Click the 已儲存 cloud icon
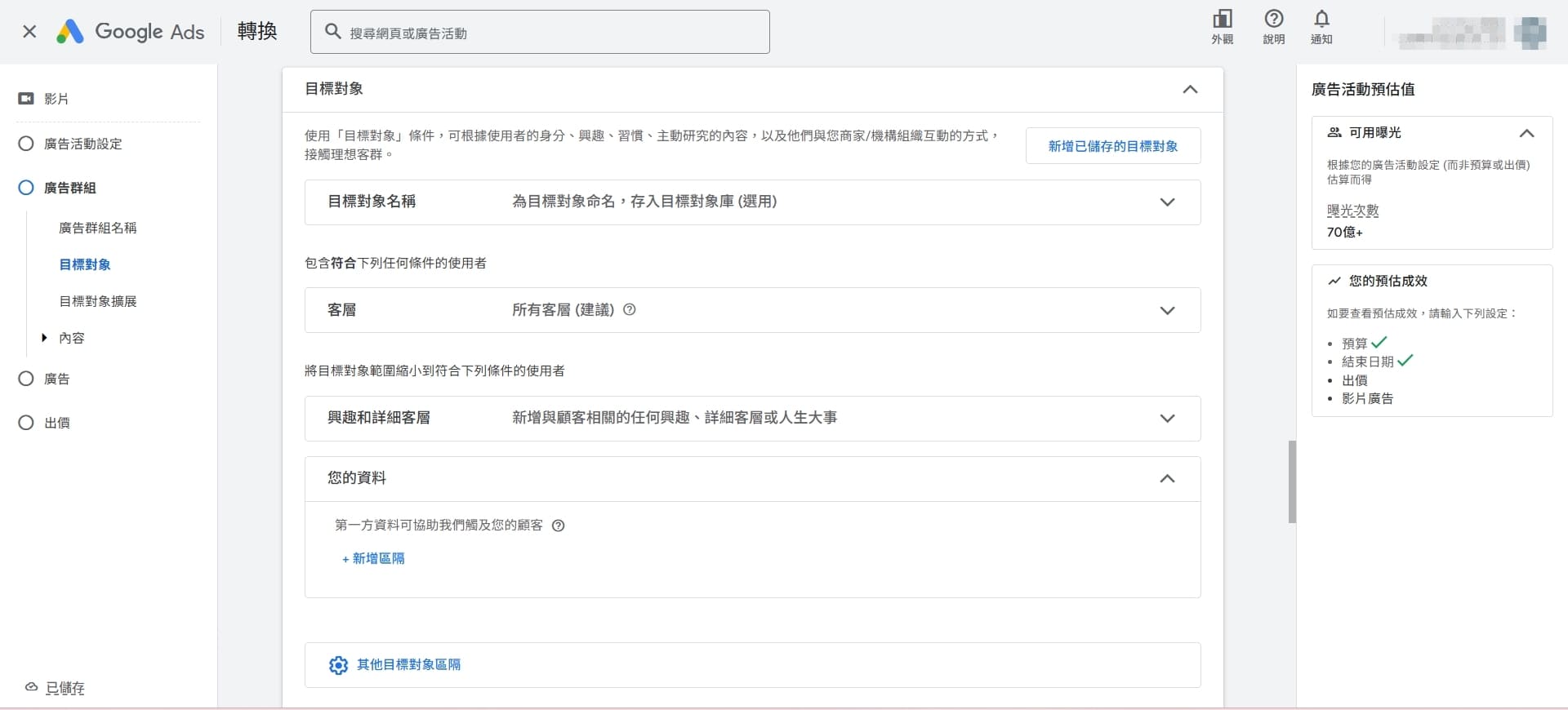Viewport: 1568px width, 710px height. (31, 687)
